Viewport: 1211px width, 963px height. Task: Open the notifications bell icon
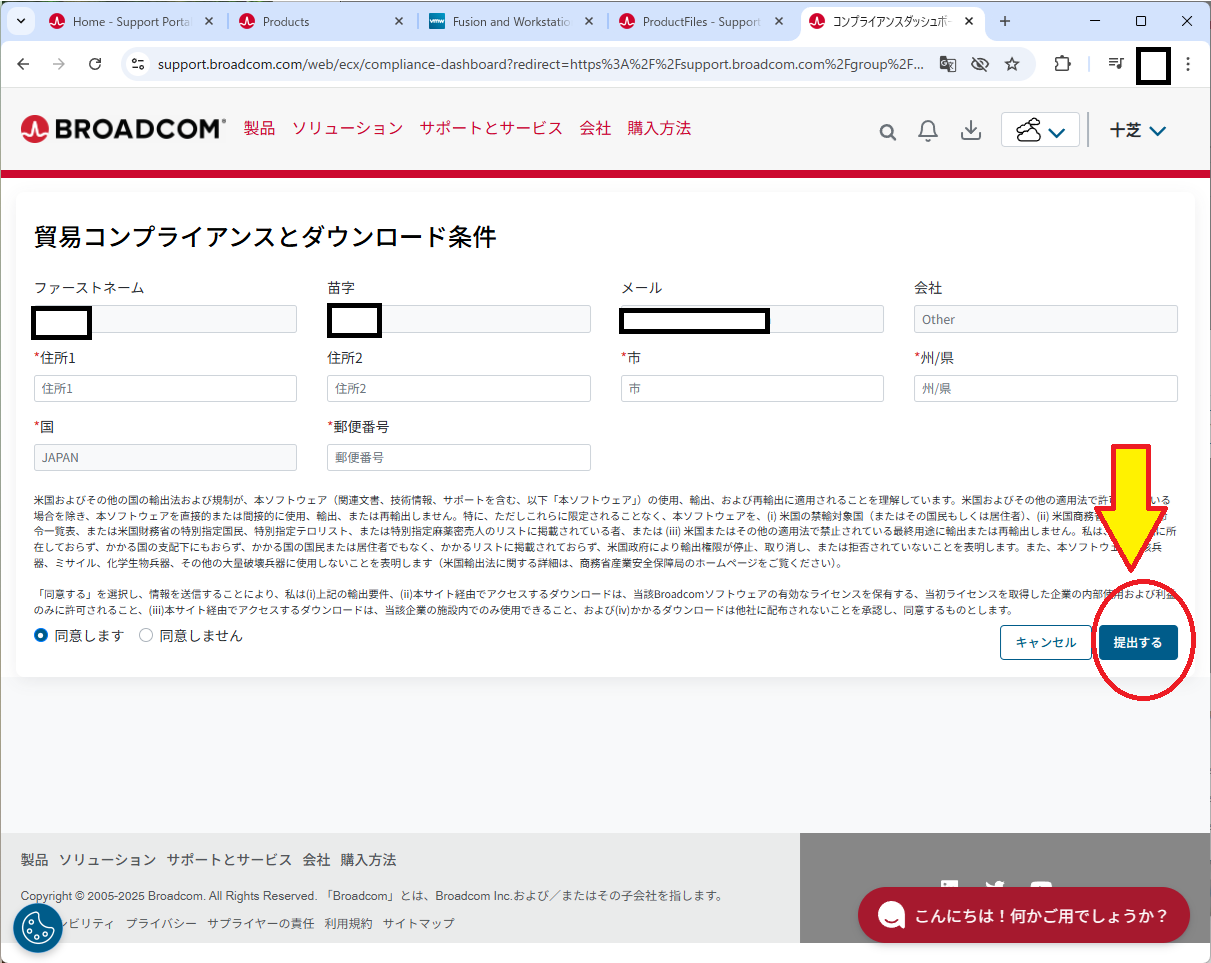coord(928,131)
